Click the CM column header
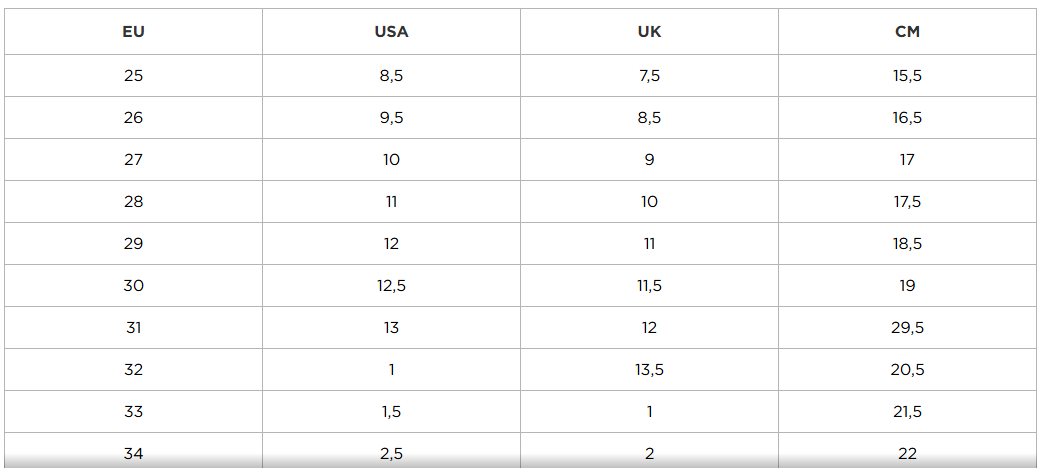This screenshot has height=475, width=1037. (907, 32)
